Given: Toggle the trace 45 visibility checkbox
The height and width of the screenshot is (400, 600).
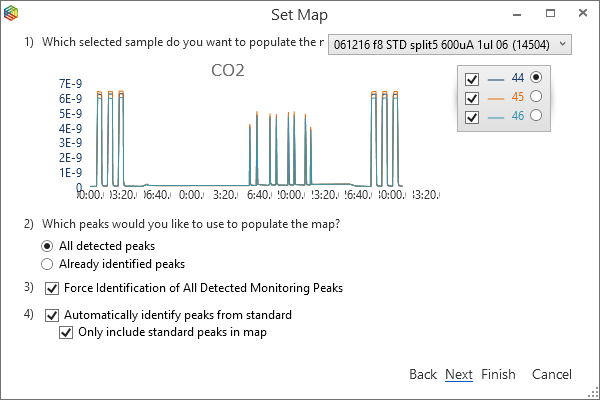Looking at the screenshot, I should (472, 98).
